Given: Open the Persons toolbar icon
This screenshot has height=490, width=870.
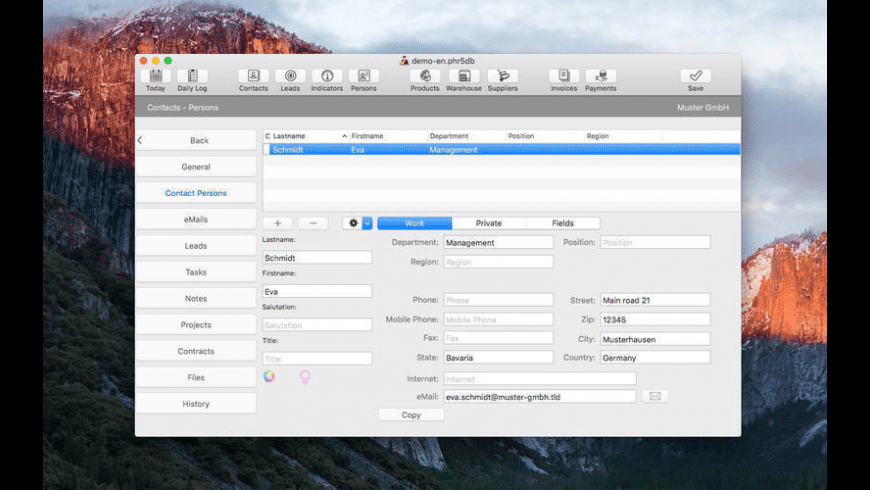Looking at the screenshot, I should click(x=363, y=76).
